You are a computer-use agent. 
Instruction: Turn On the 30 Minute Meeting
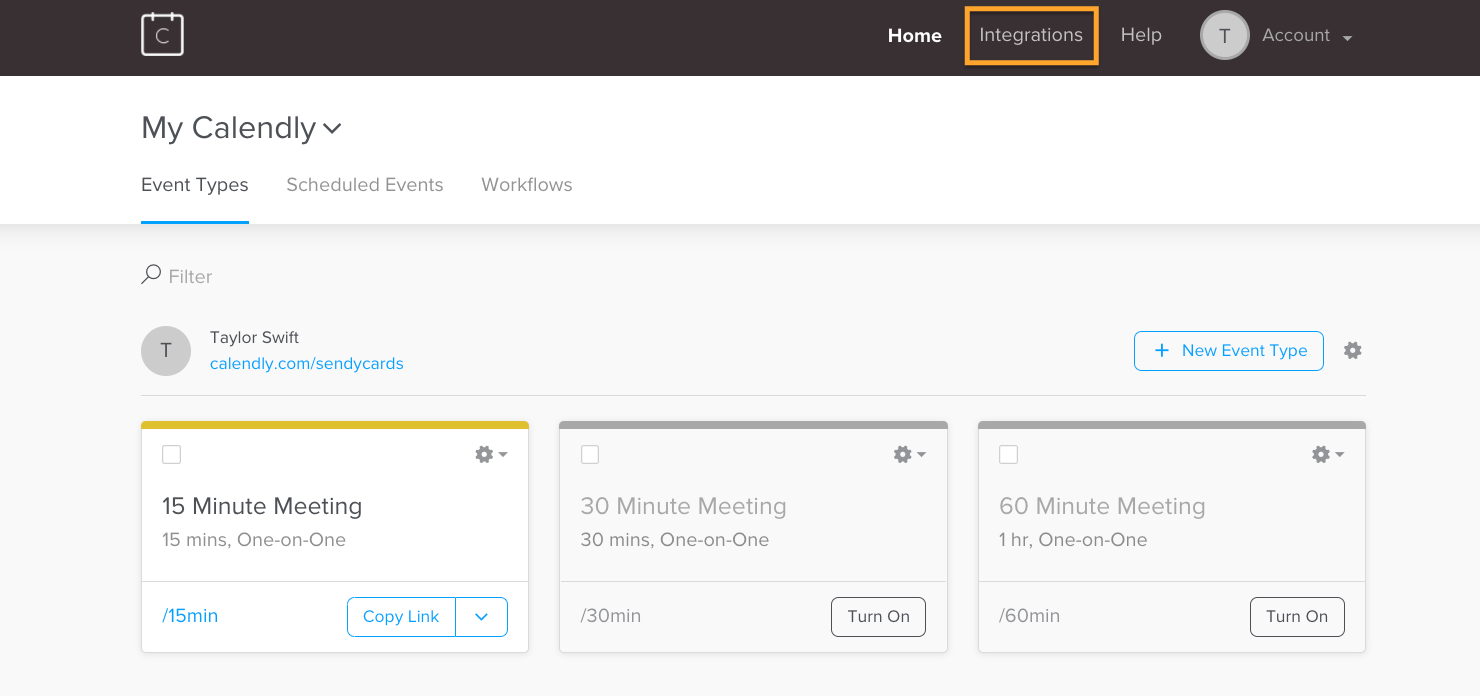coord(879,617)
